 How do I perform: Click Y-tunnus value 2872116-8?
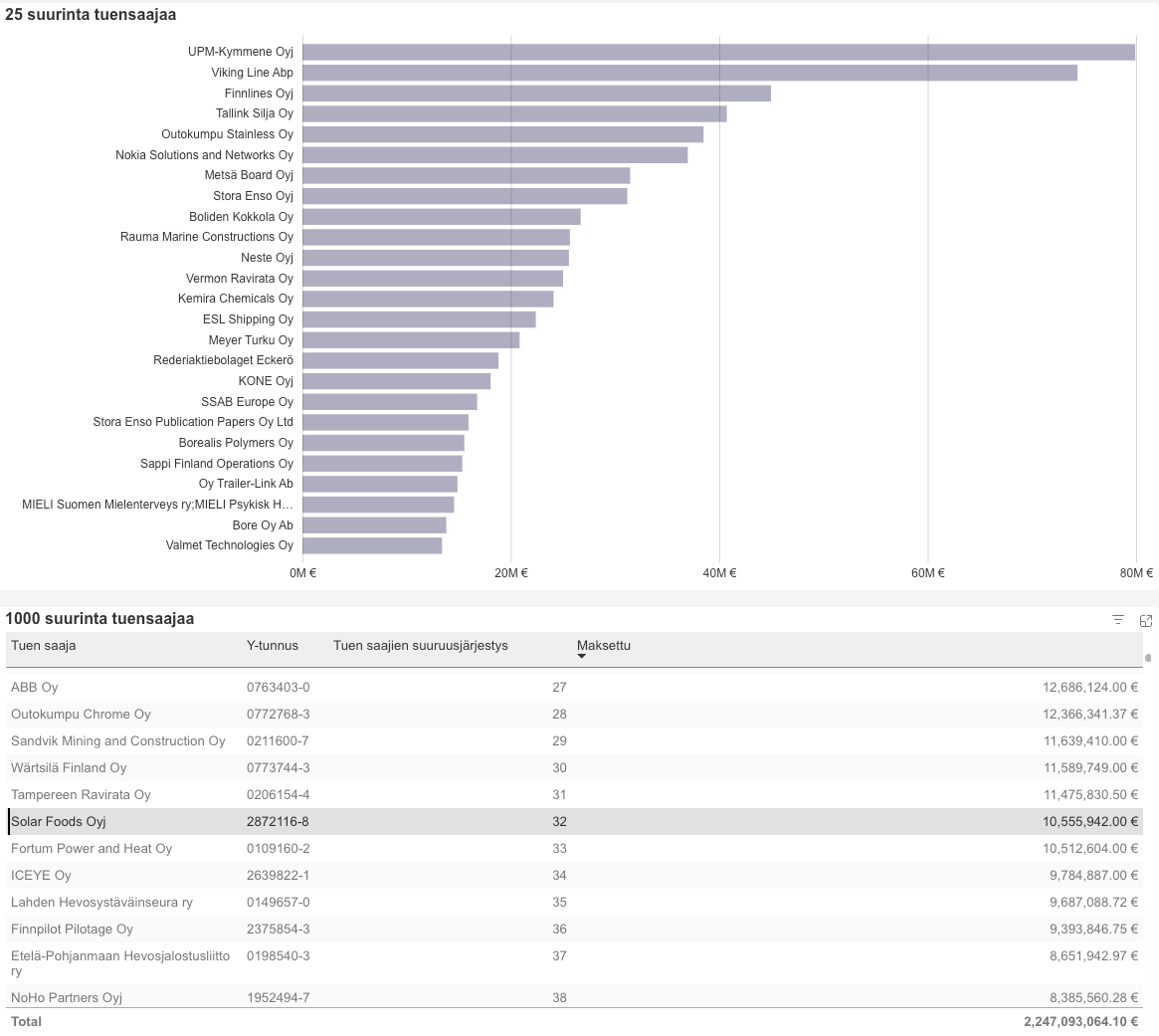[278, 822]
